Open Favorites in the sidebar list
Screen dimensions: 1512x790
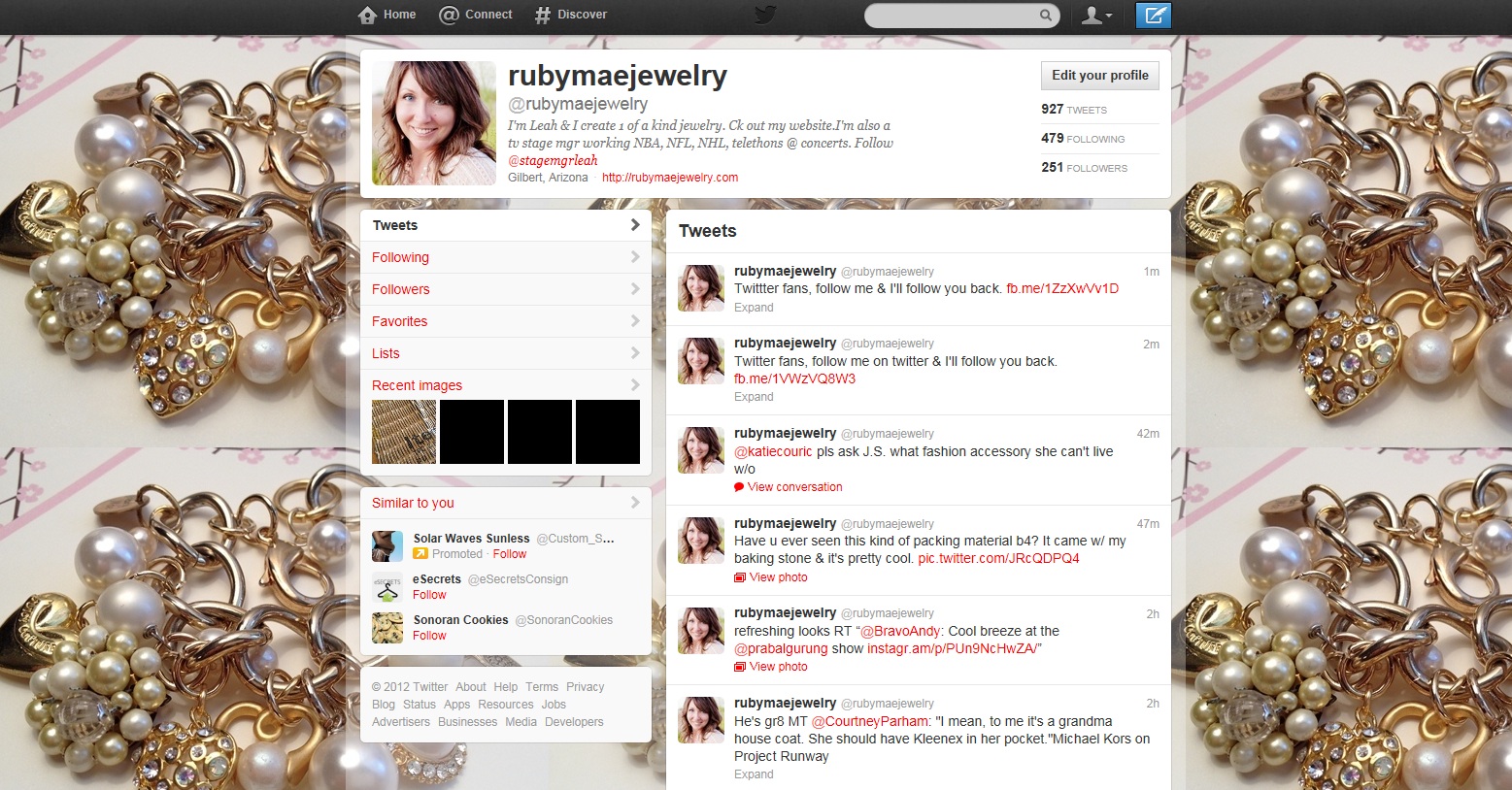click(x=505, y=321)
